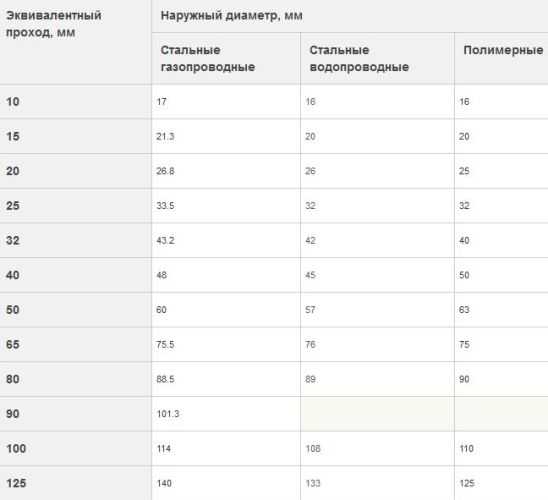Click the 'Эквивалентный проход, мм' column header
The image size is (548, 500).
pos(75,42)
